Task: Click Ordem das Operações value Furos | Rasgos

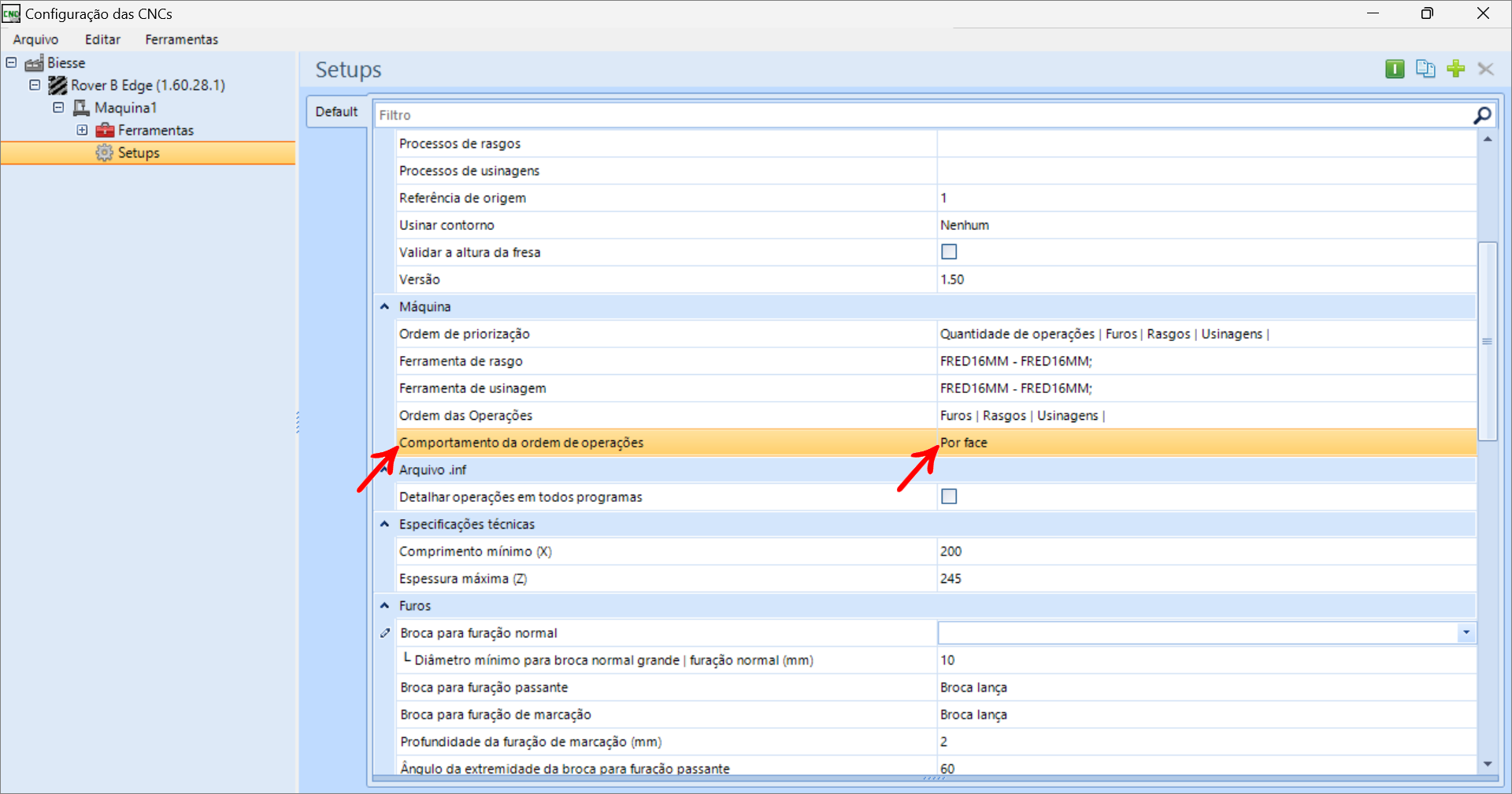Action: pos(1022,416)
